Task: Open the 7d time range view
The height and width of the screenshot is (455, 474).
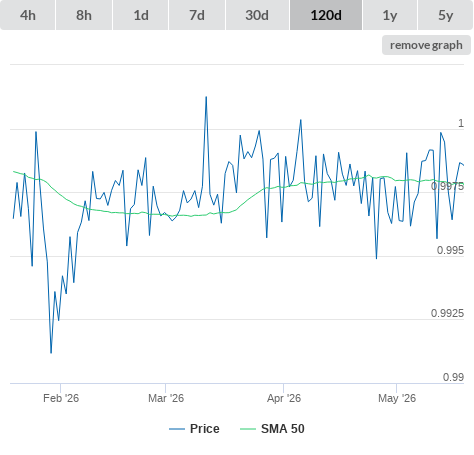Action: click(x=197, y=15)
